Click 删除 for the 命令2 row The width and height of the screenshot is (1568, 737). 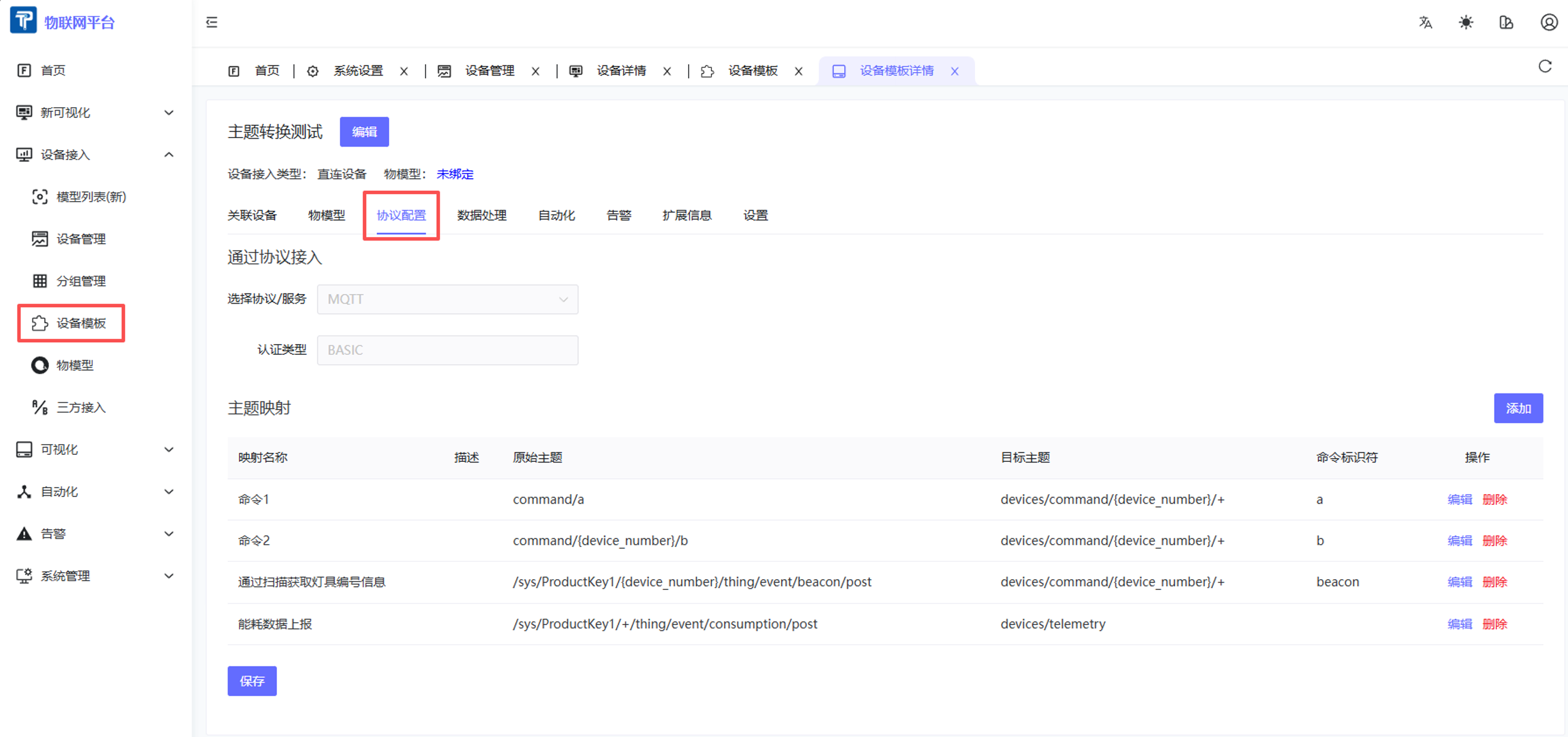pyautogui.click(x=1494, y=541)
